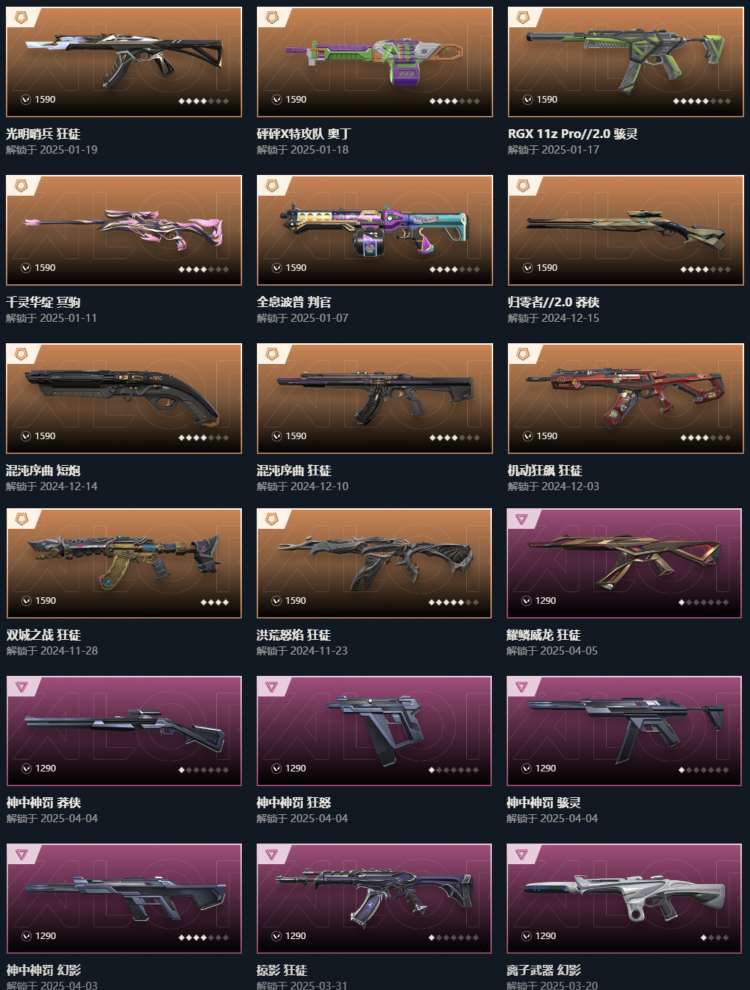
Task: Click the pink tier badge on 耀鳞威龙 狂徒 card
Action: (x=521, y=519)
